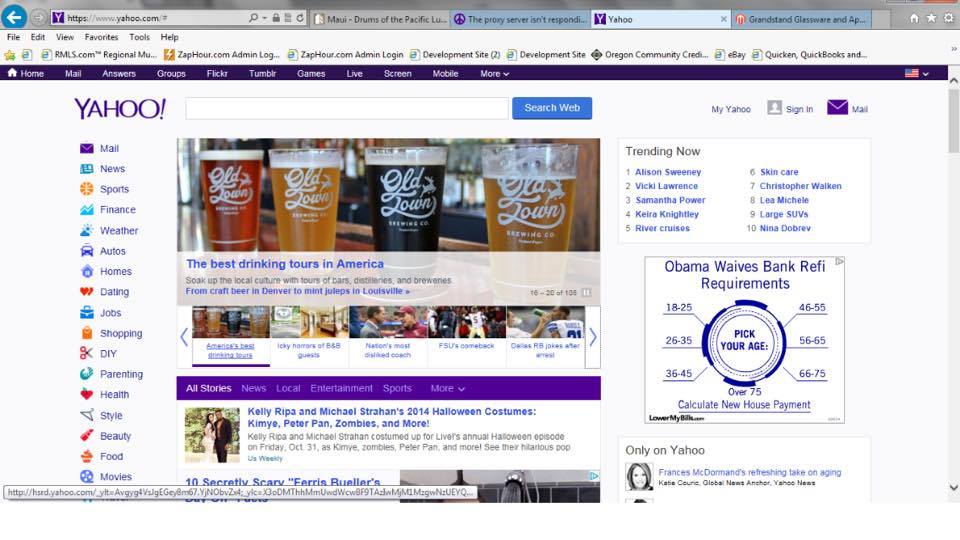Open the IE Tools gear icon
The height and width of the screenshot is (540, 960).
point(948,18)
